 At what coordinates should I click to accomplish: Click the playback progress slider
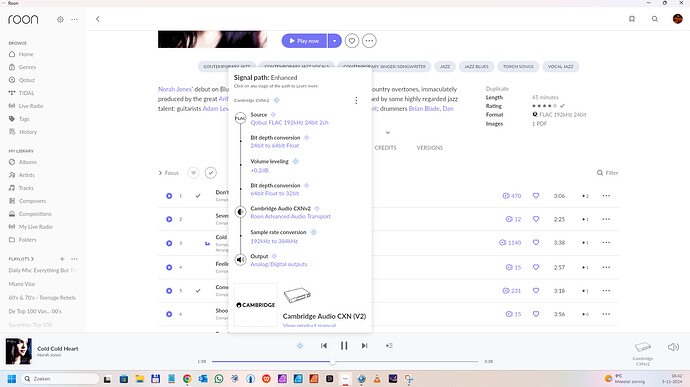coord(345,361)
